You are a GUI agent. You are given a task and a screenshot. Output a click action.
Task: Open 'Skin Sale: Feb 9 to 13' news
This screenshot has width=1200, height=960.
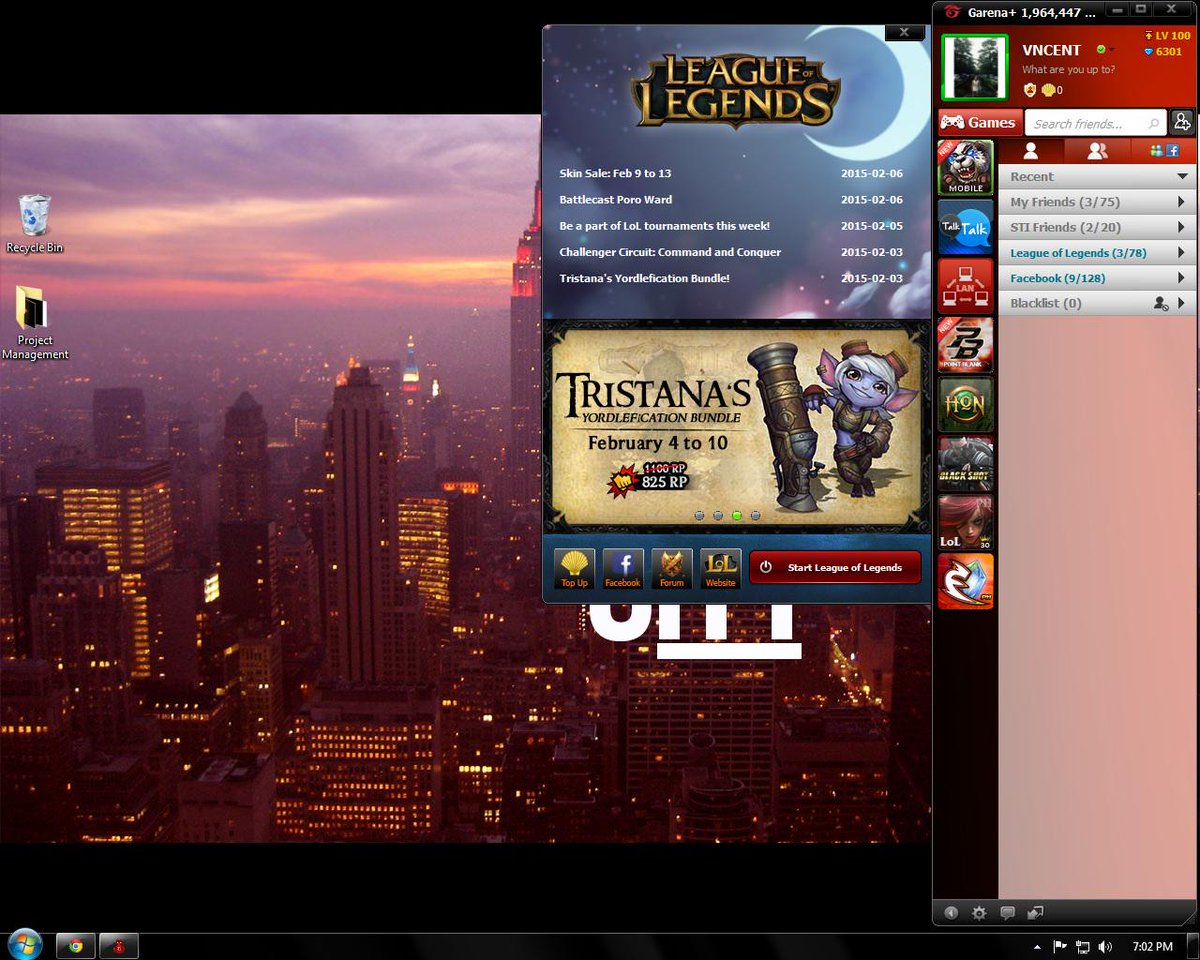coord(615,173)
